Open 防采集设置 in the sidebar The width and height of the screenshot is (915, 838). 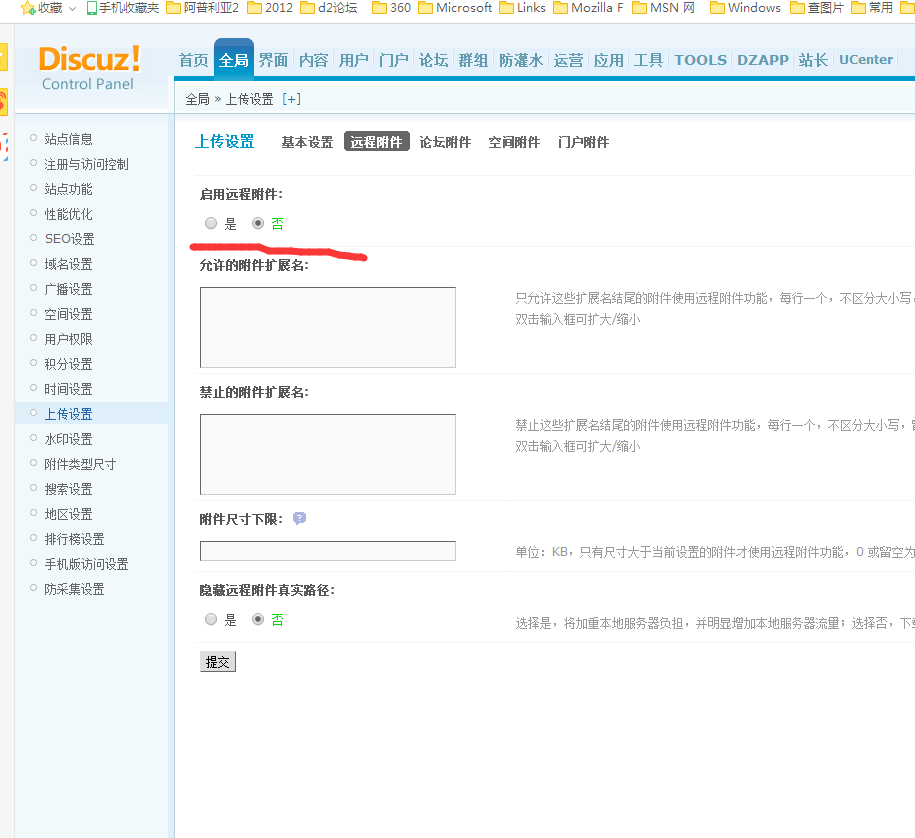[x=74, y=589]
